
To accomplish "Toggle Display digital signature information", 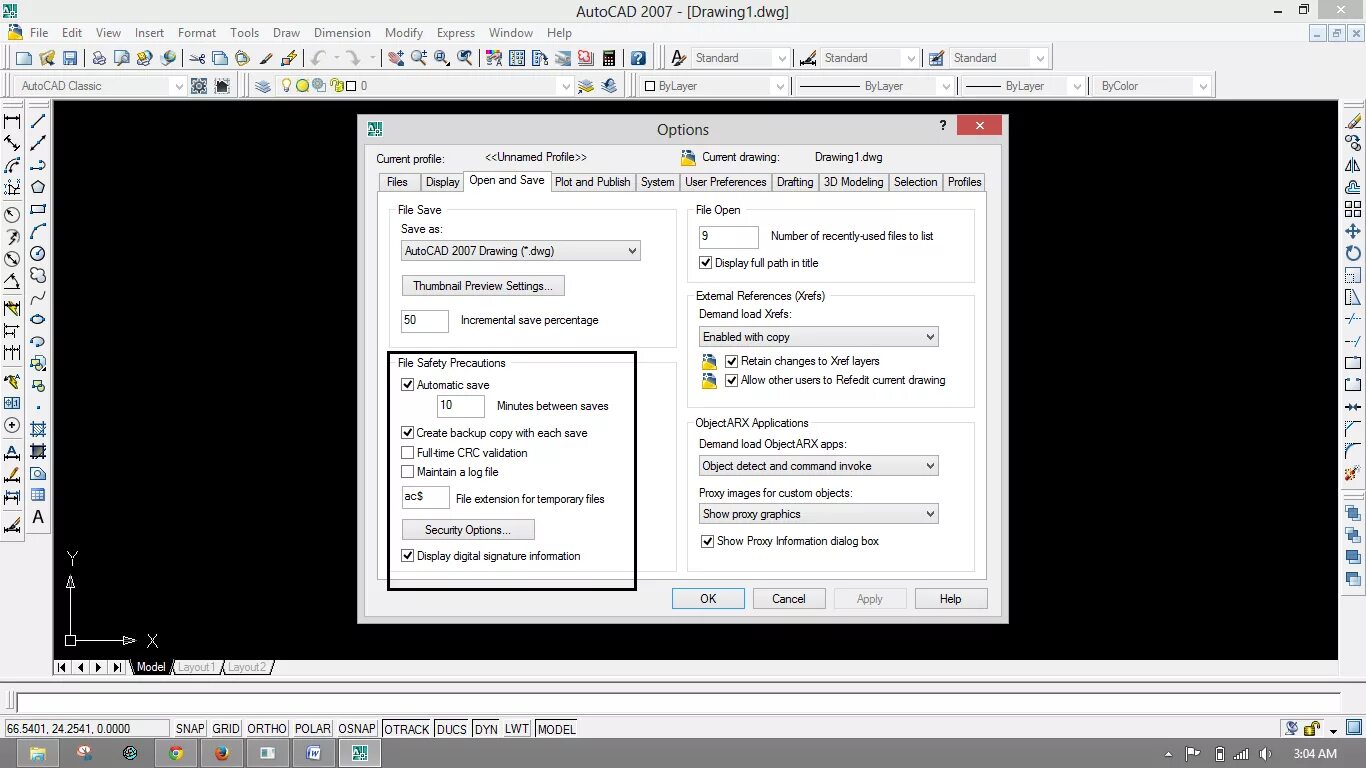I will [x=407, y=556].
